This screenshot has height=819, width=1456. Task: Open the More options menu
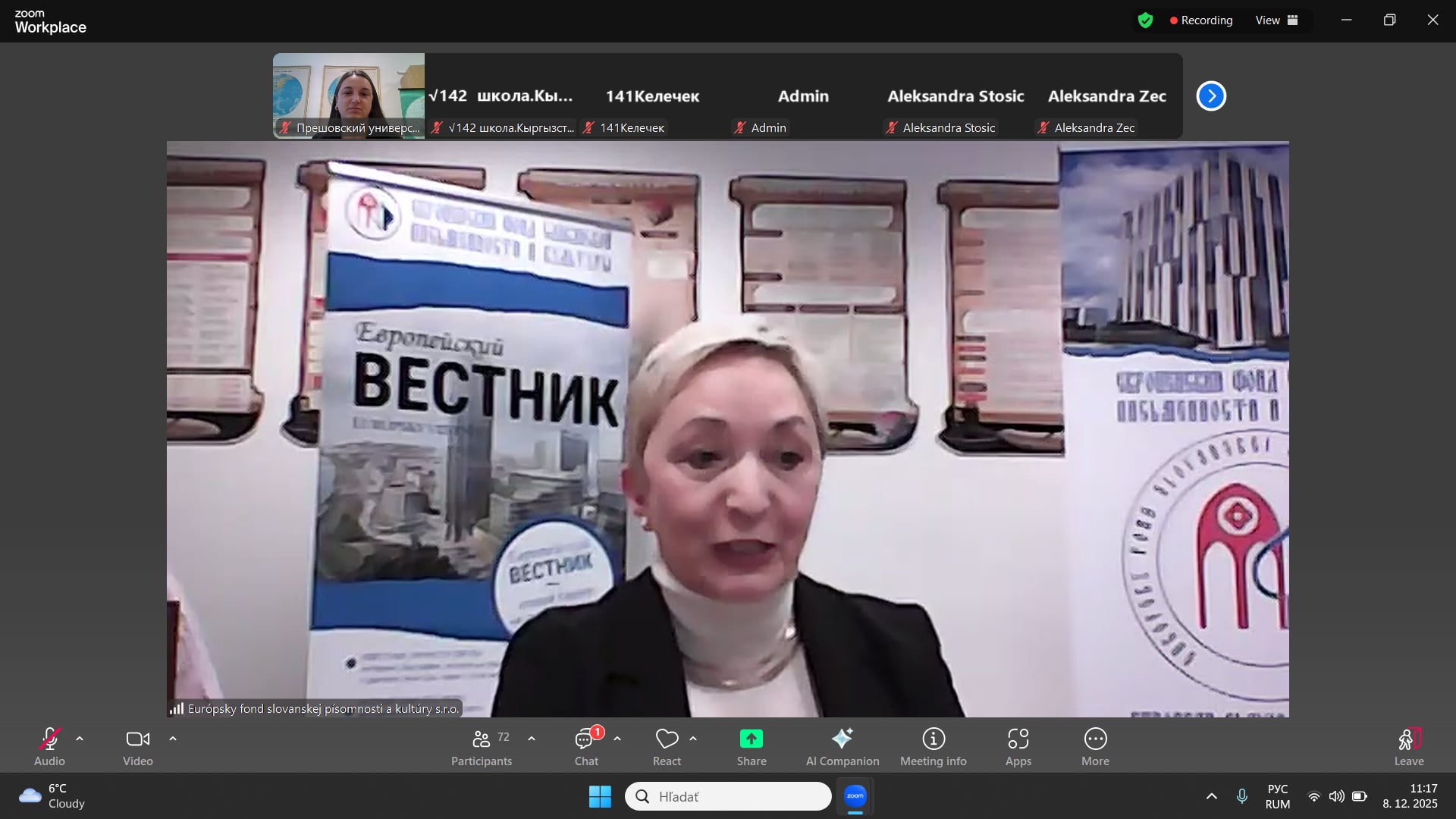pyautogui.click(x=1095, y=747)
